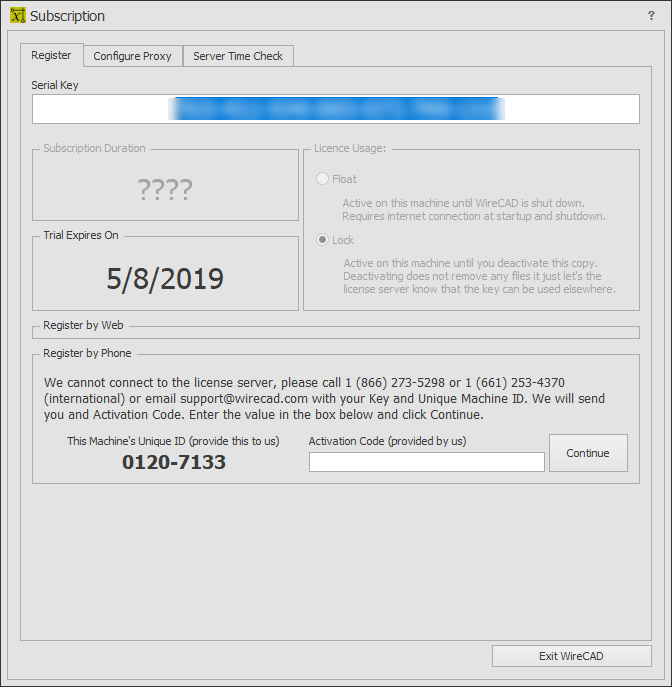Click the This Machine's Unique ID label
The height and width of the screenshot is (687, 672).
pyautogui.click(x=173, y=441)
